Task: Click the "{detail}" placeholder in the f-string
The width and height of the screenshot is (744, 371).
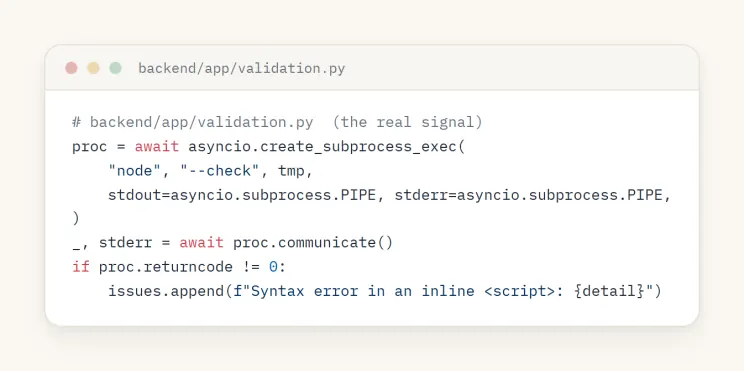Action: tap(608, 291)
